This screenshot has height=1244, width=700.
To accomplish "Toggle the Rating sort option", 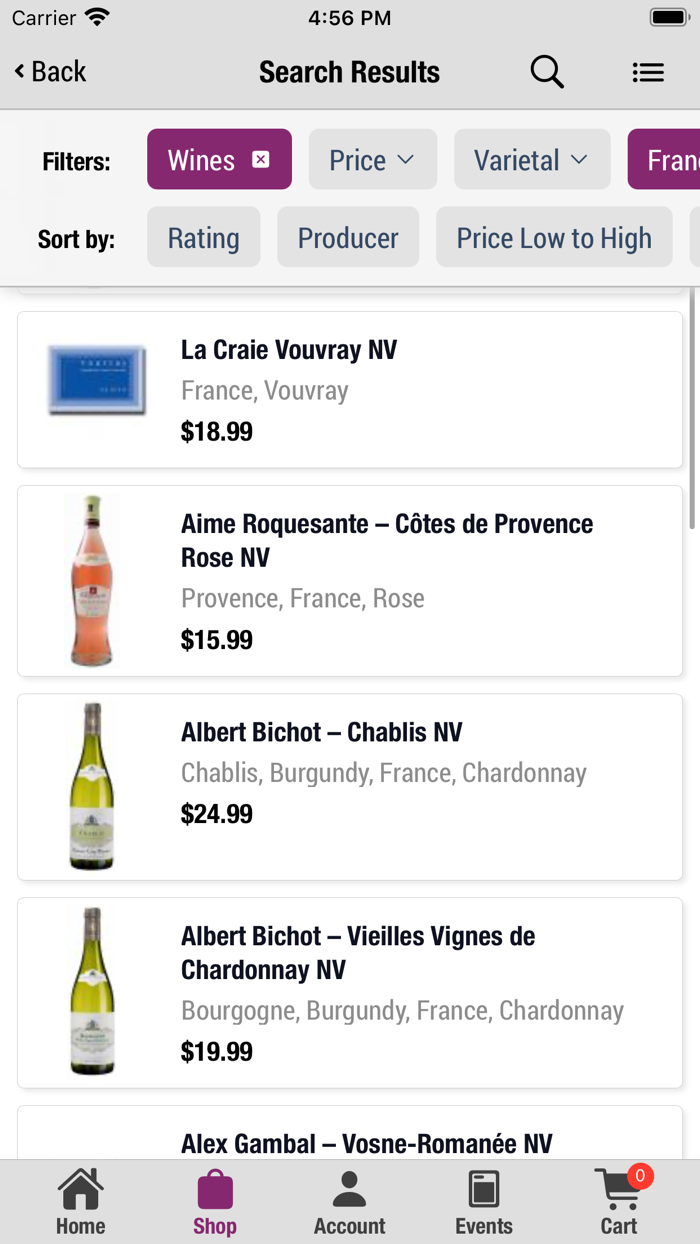I will click(203, 237).
